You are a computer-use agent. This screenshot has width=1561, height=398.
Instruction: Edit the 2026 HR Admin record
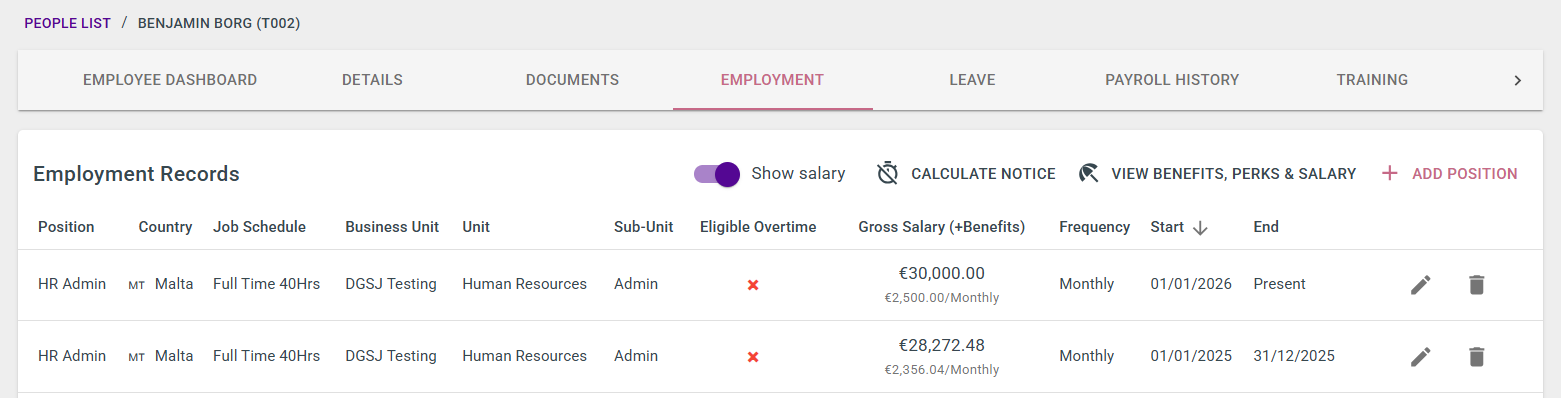[x=1420, y=285]
